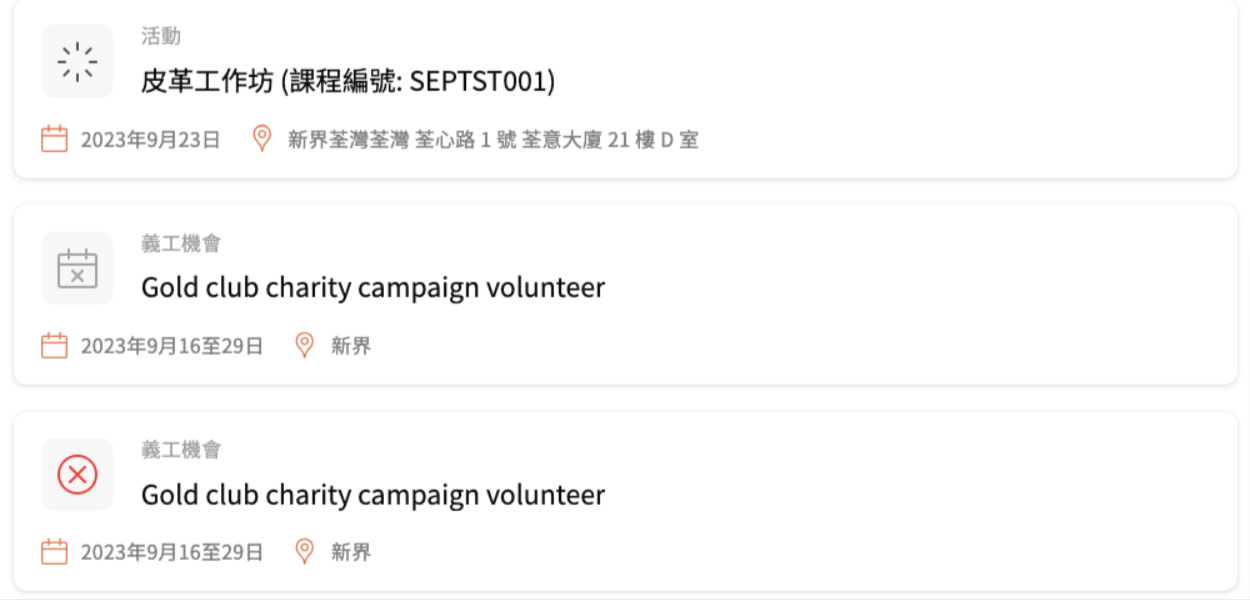Screen dimensions: 1250x600
Task: Click location pin in the red X card
Action: point(305,552)
